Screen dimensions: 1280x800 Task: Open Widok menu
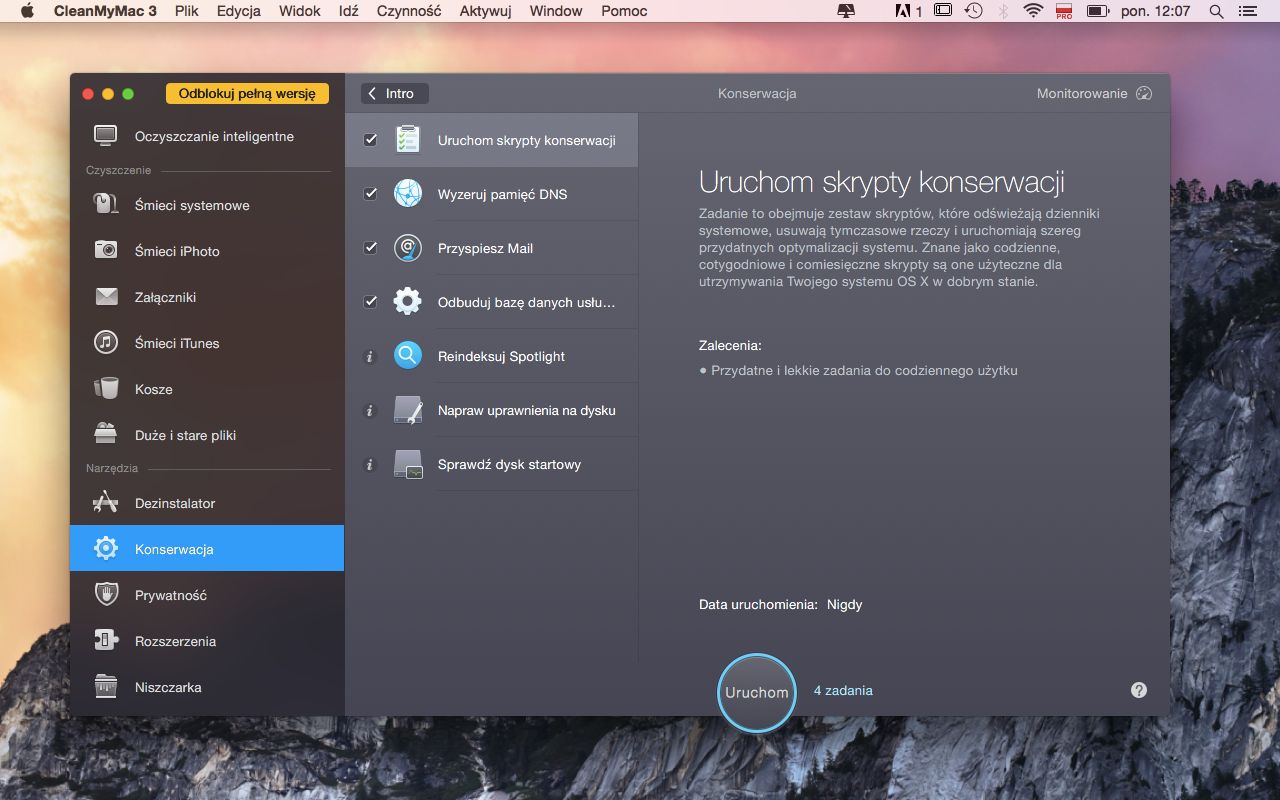[x=300, y=11]
